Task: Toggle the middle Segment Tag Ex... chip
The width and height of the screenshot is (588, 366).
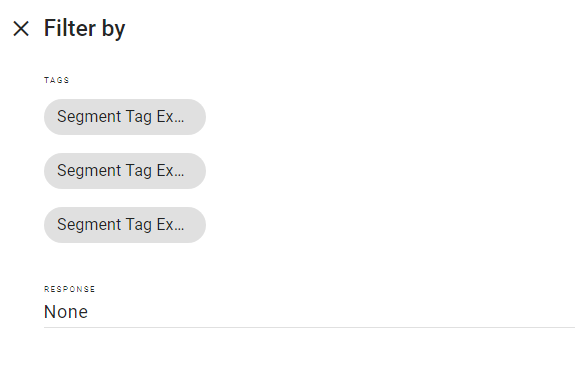Action: (125, 171)
